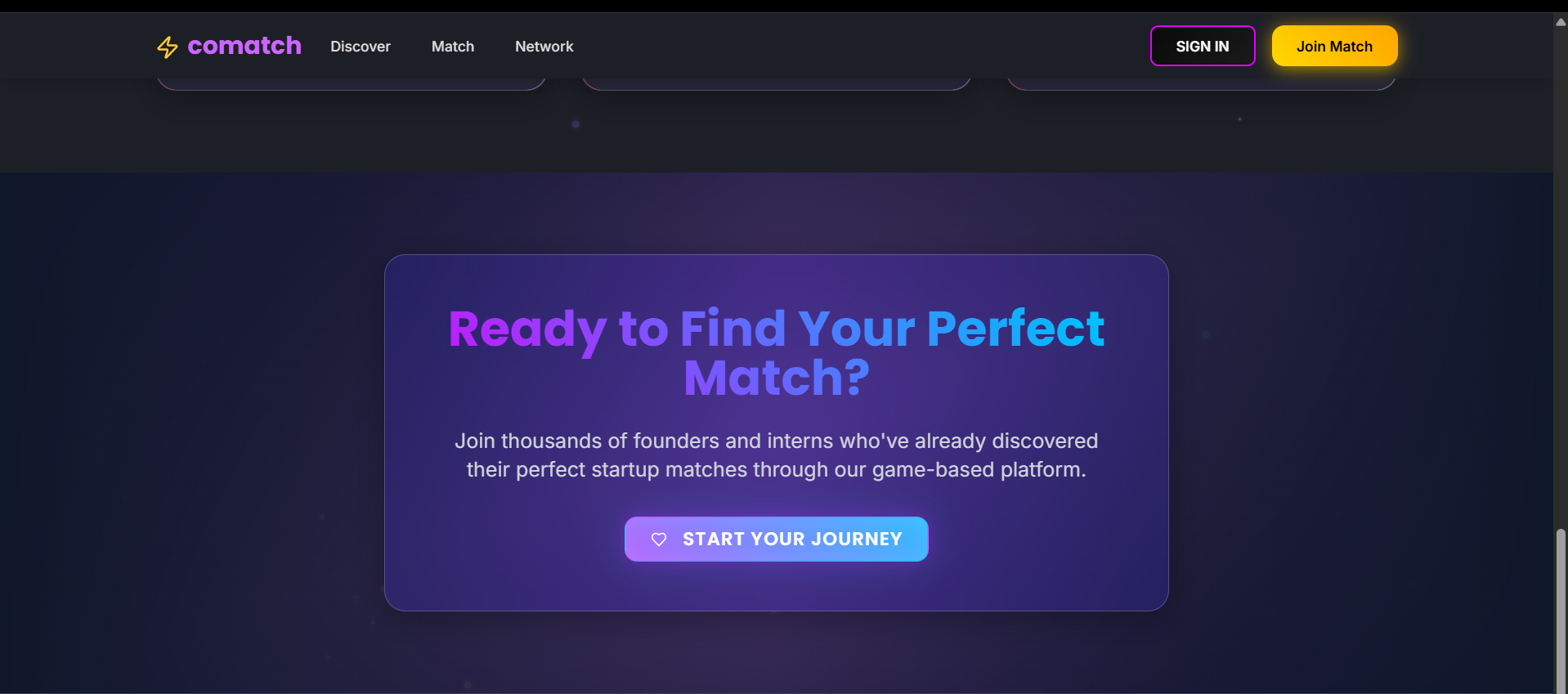Screen dimensions: 1568x694
Task: Open the Discover nav item
Action: point(361,47)
